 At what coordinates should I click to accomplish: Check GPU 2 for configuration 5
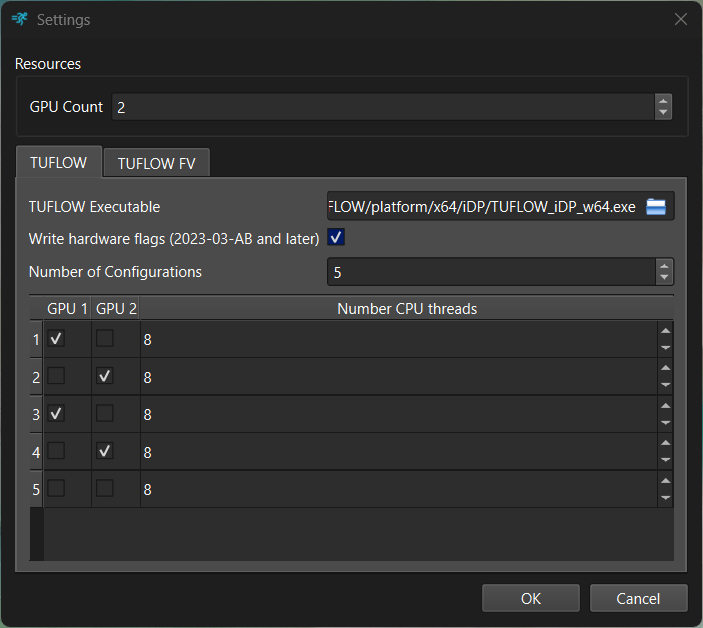[104, 488]
